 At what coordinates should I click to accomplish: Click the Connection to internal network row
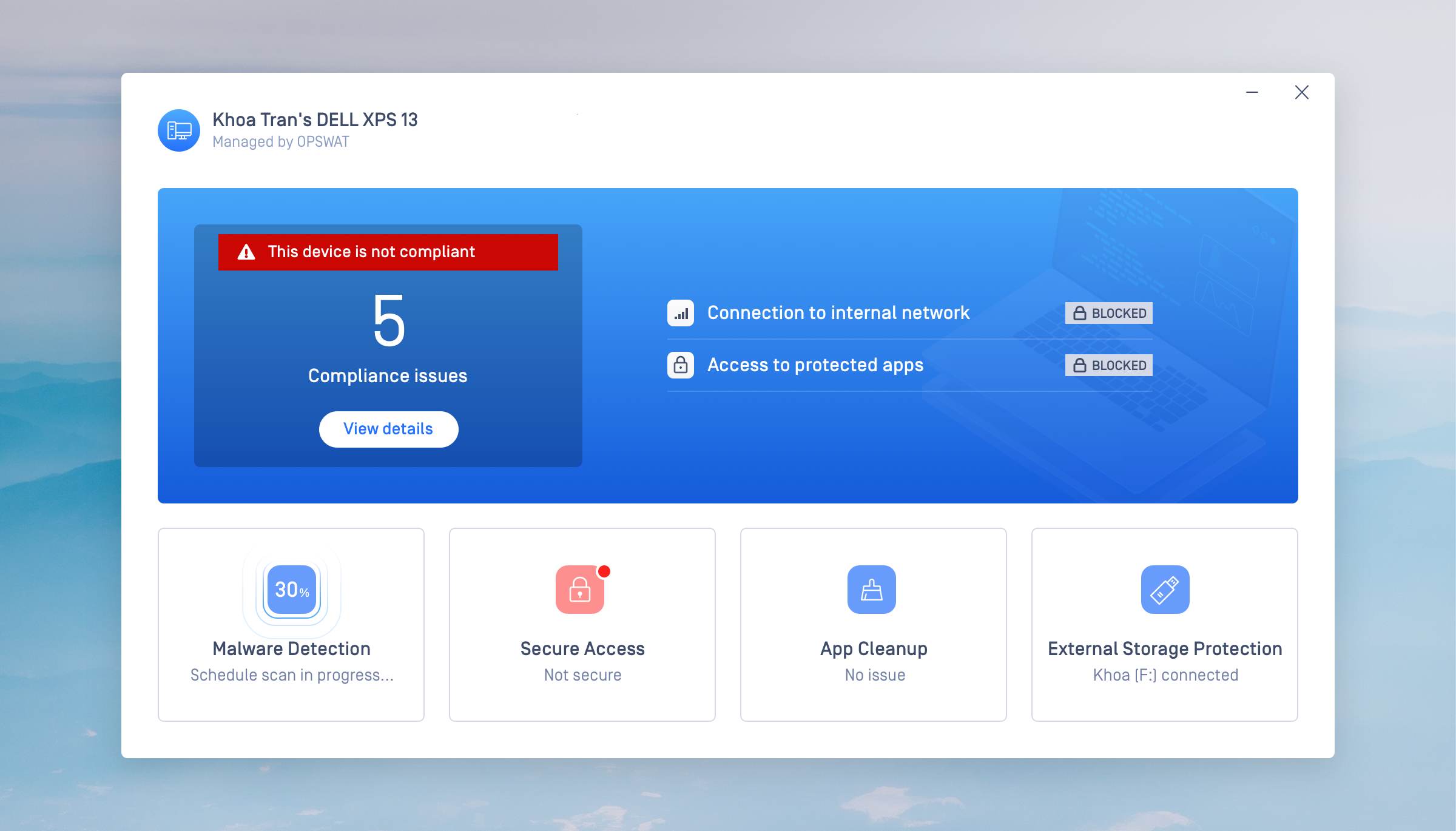coord(838,313)
